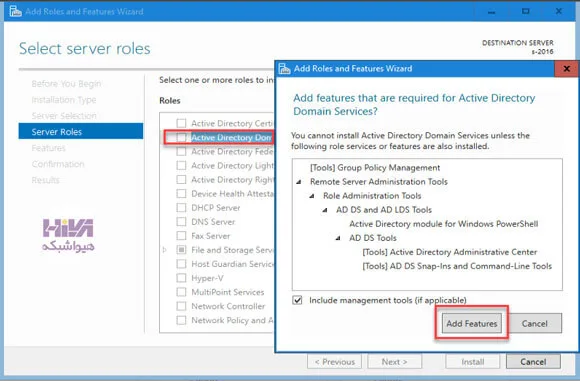Maximize the main wizard window
Screen dimensions: 580x381
pos(525,11)
